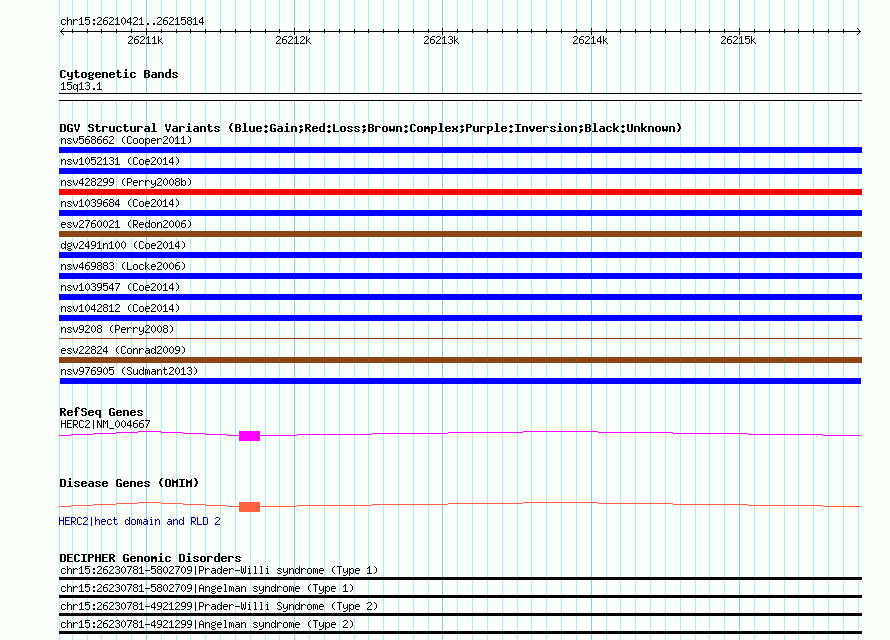This screenshot has width=890, height=640.
Task: Click the red nsv428299 (Perry2008b) loss bar
Action: 460,192
